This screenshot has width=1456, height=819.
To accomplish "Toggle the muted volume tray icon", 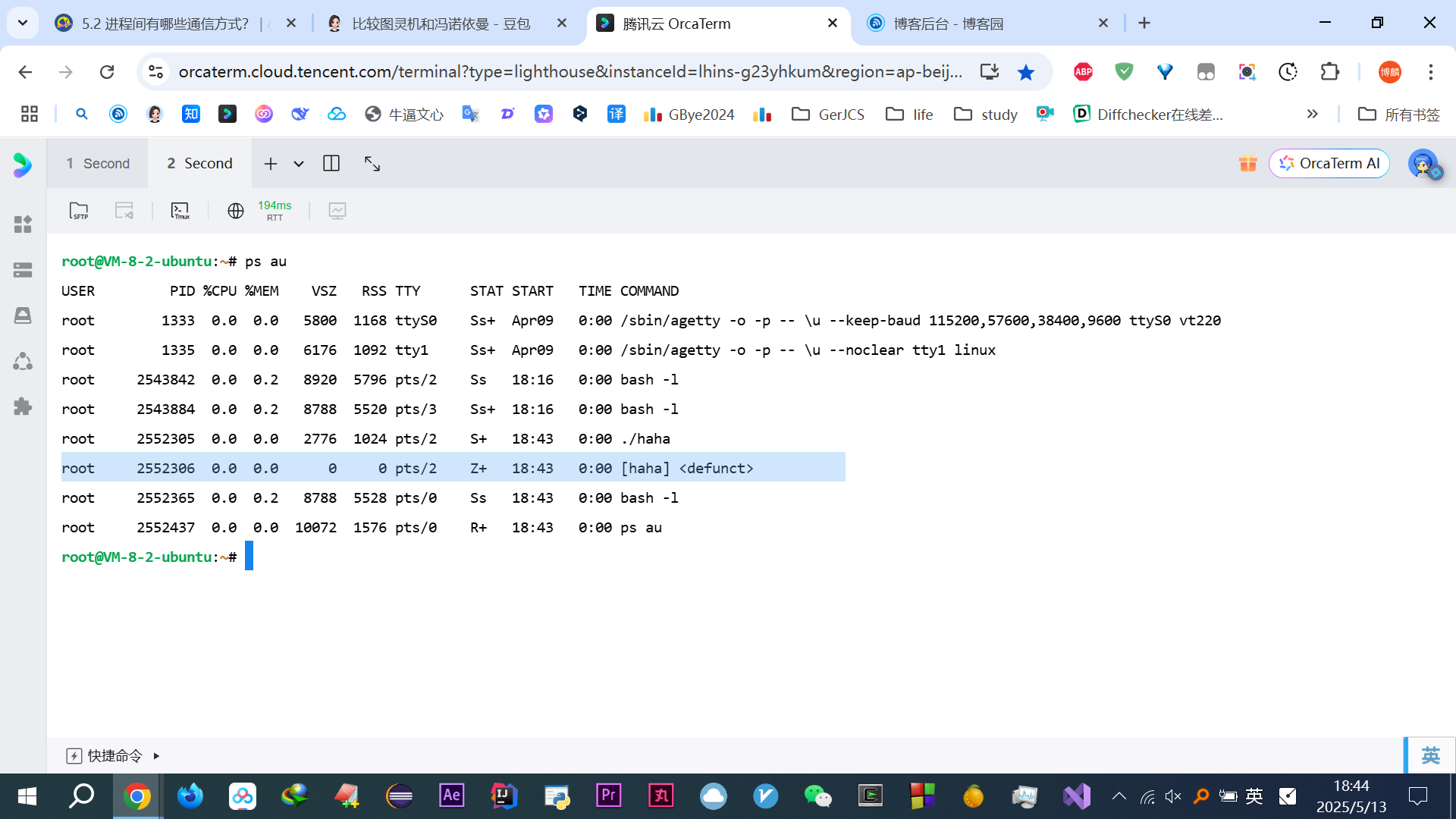I will click(1173, 796).
